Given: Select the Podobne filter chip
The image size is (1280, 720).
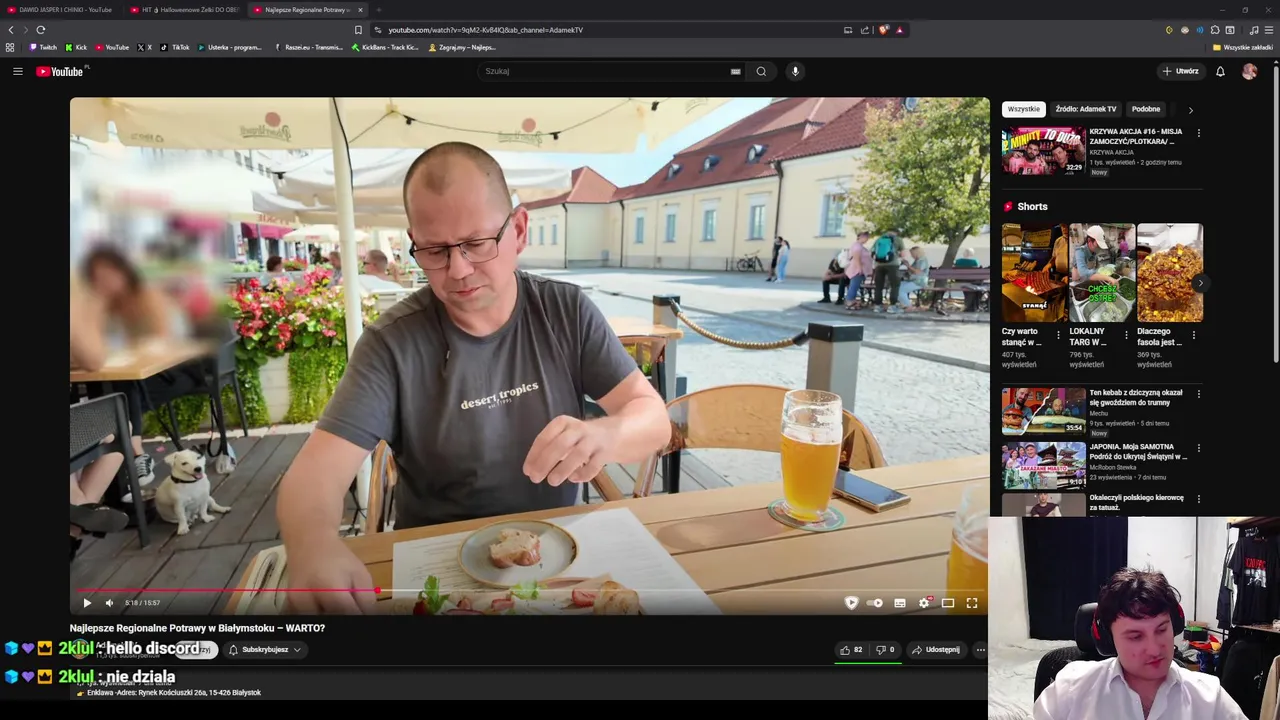Looking at the screenshot, I should 1146,109.
